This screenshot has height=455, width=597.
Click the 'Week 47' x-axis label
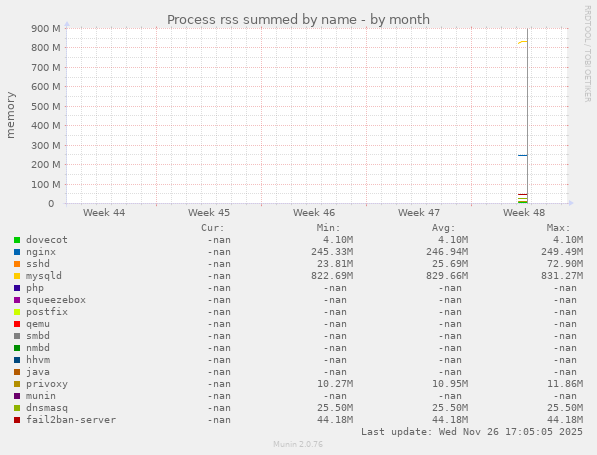pyautogui.click(x=419, y=212)
